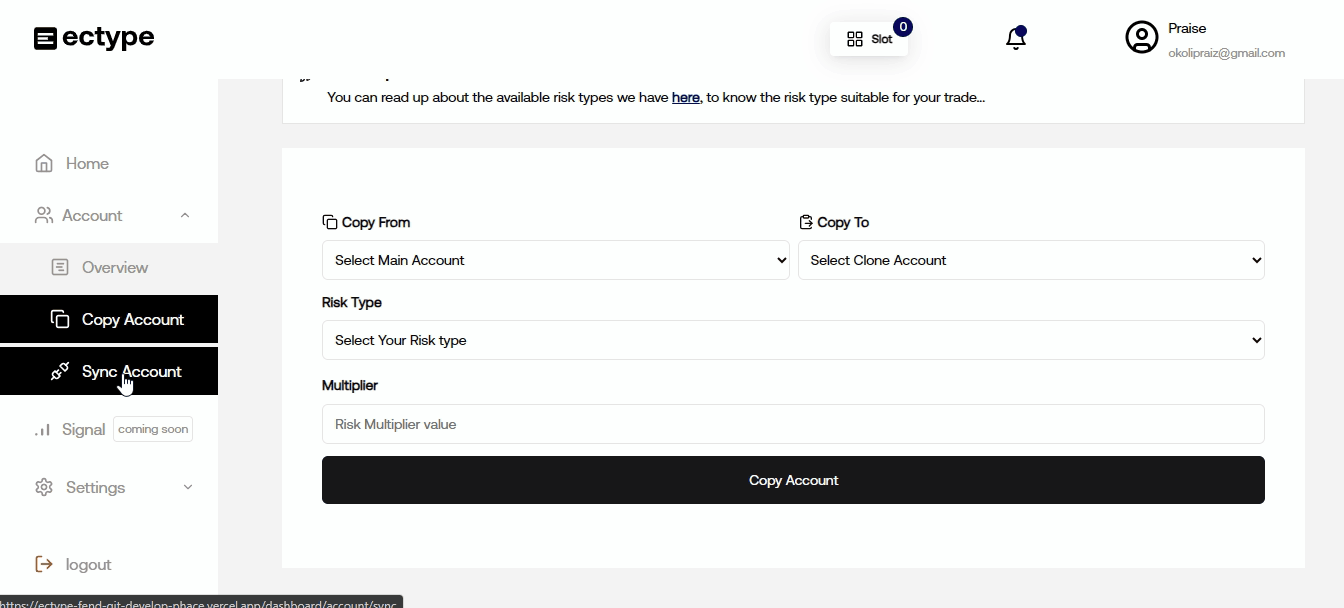Click the Sync Account plug icon

60,371
